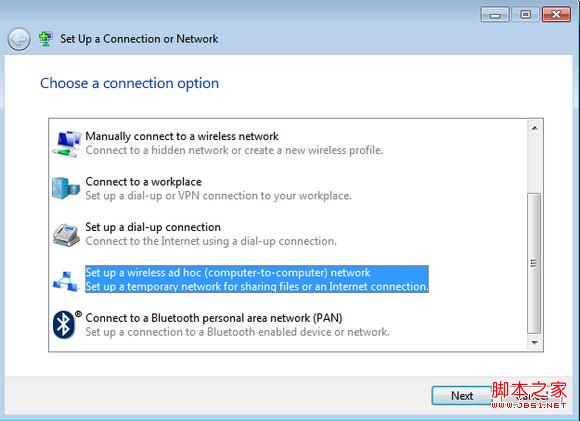Viewport: 580px width, 421px height.
Task: Select the dial-up telephone icon
Action: coord(66,235)
